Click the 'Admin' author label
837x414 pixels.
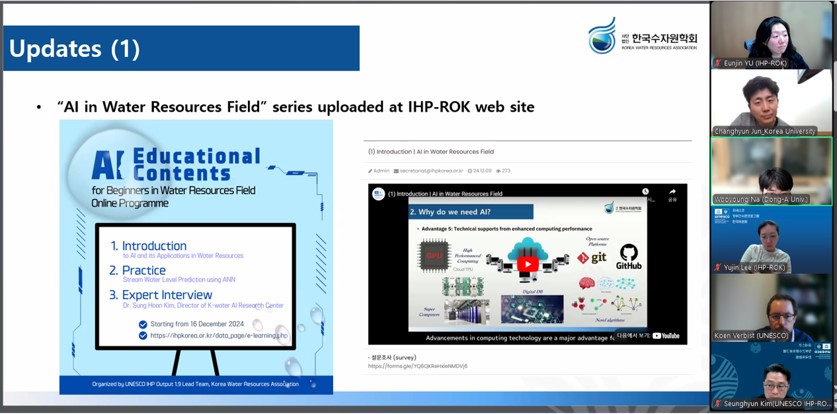pyautogui.click(x=381, y=171)
